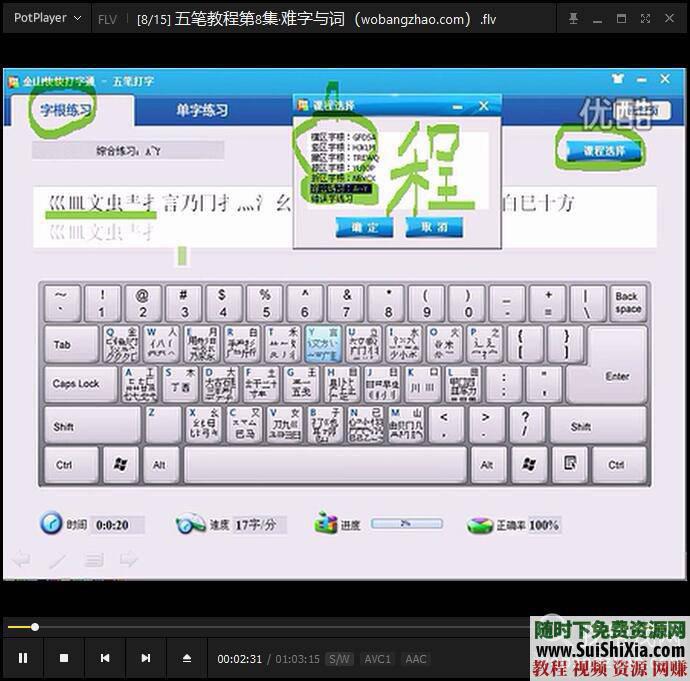Click the G 王 key on keyboard
690x681 pixels.
(x=301, y=384)
